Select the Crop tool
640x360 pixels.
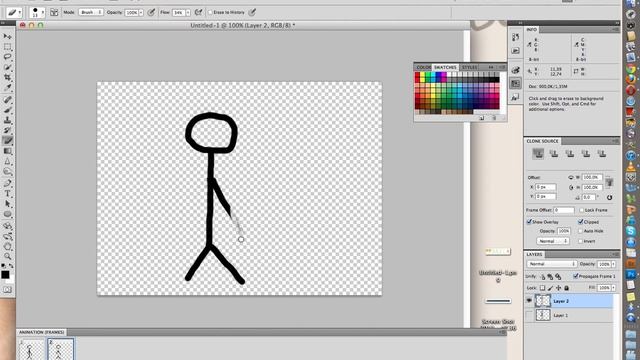7,78
